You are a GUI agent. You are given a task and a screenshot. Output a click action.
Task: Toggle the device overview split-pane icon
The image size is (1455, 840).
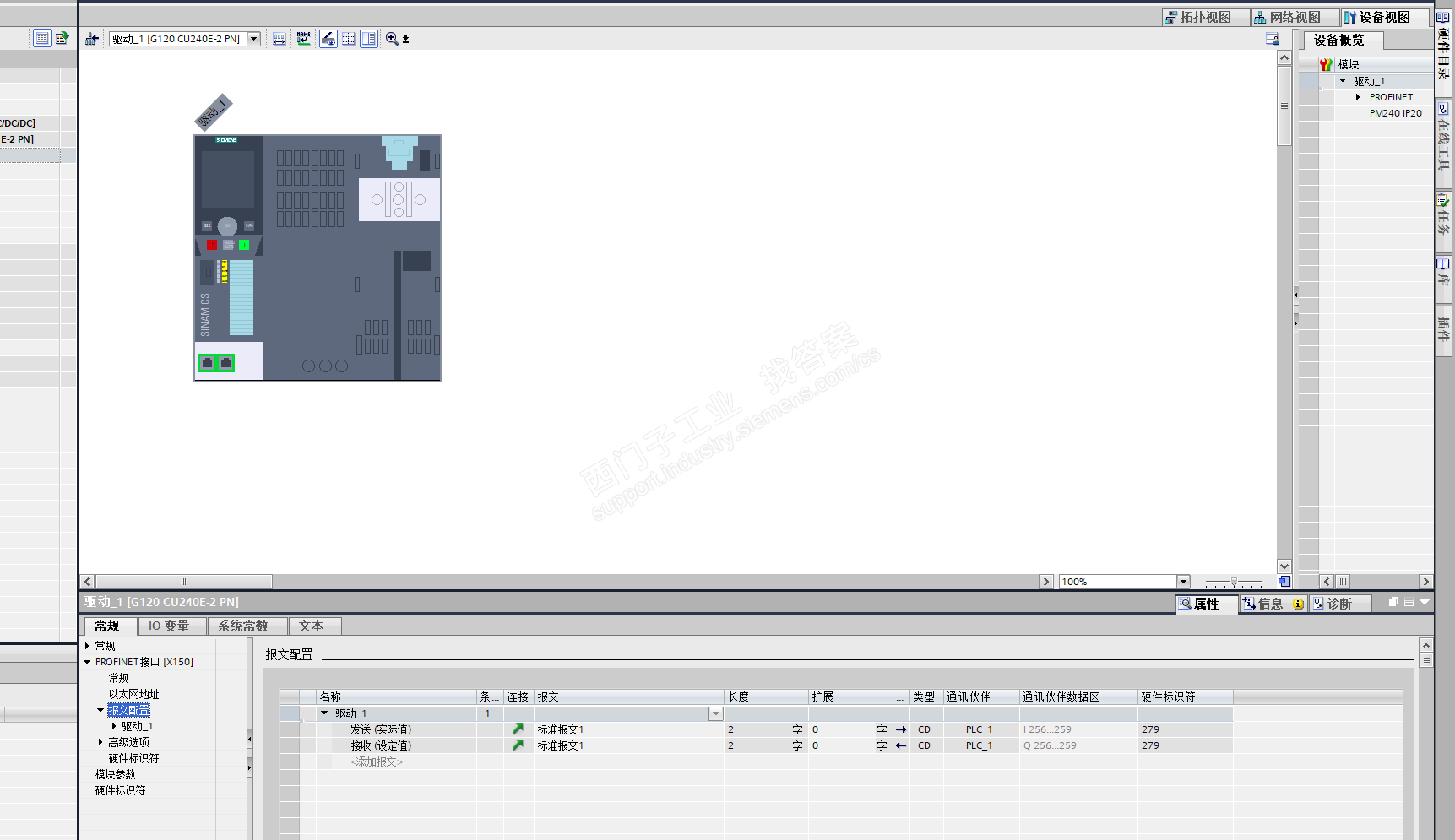[x=369, y=39]
